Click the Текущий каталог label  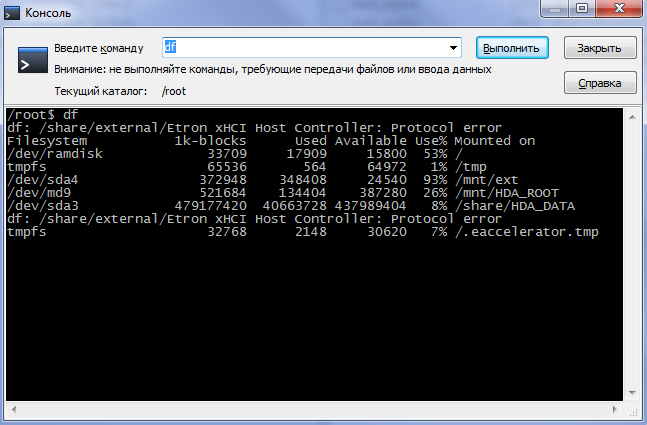pos(101,91)
